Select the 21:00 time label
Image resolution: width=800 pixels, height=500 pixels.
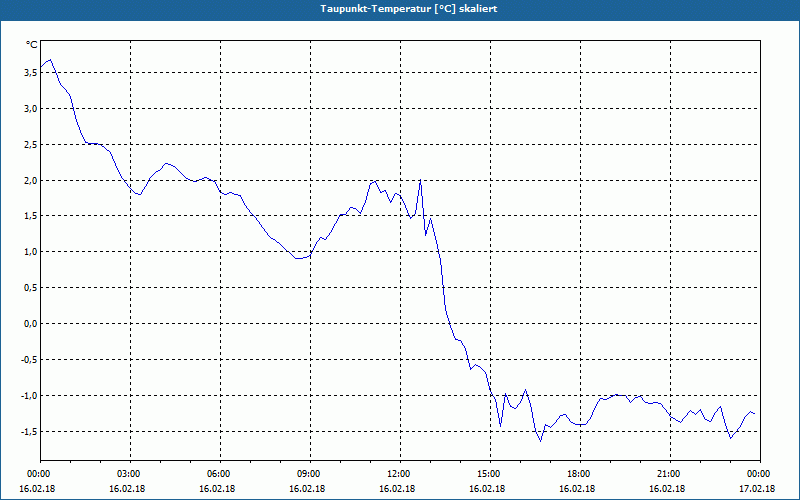(x=670, y=474)
